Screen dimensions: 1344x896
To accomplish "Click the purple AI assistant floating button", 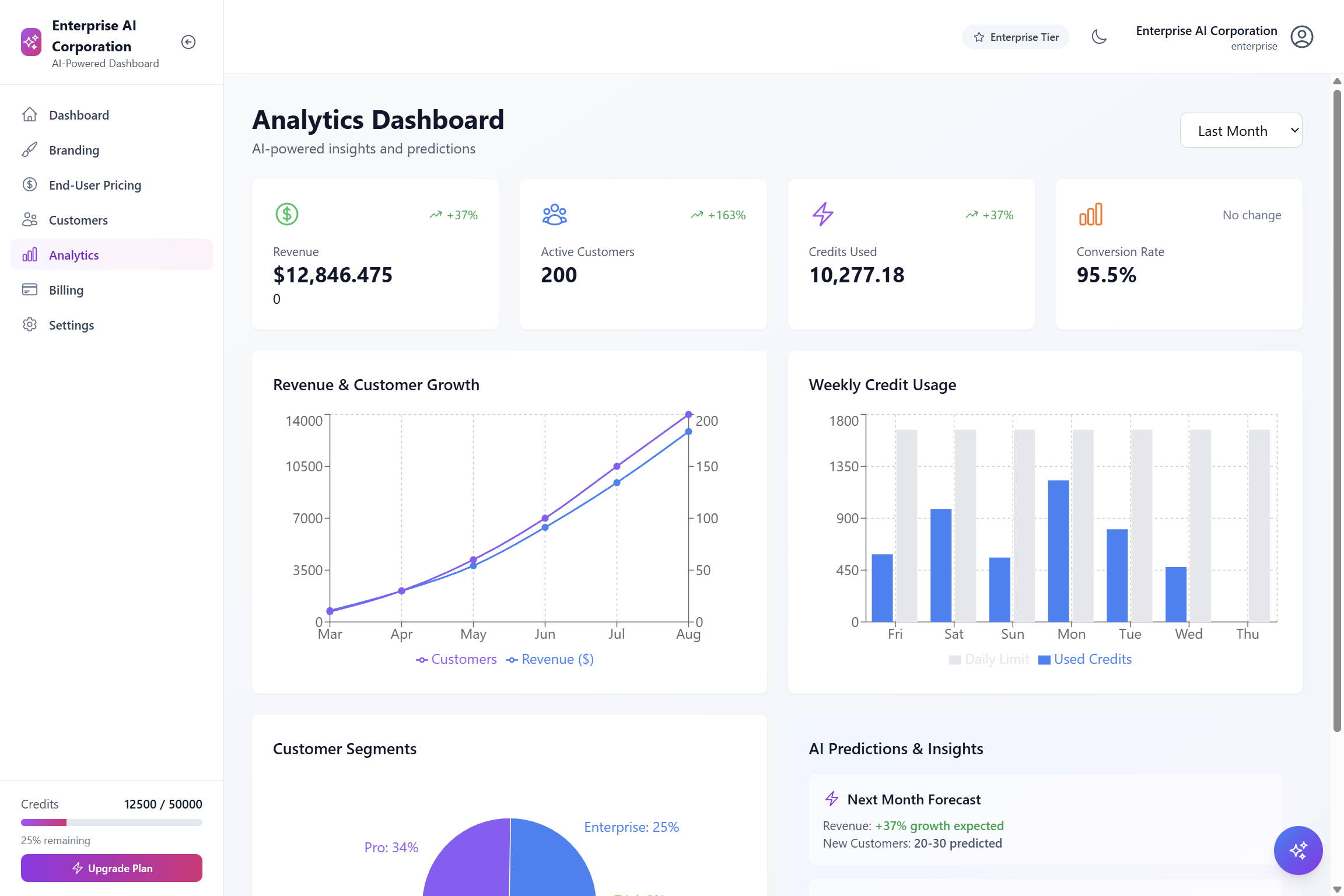I will [x=1298, y=850].
